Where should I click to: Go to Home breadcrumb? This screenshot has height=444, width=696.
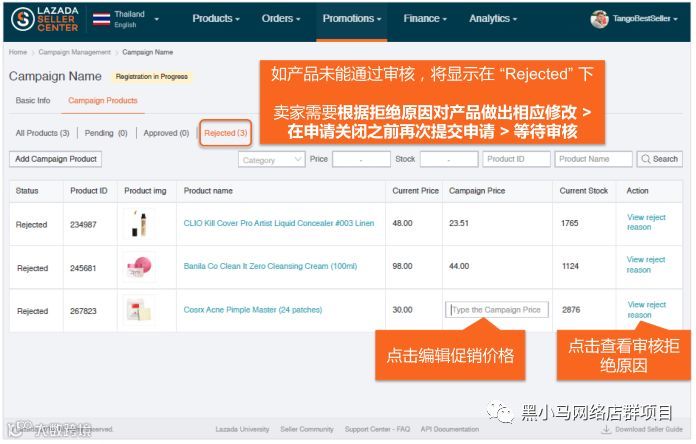click(18, 52)
